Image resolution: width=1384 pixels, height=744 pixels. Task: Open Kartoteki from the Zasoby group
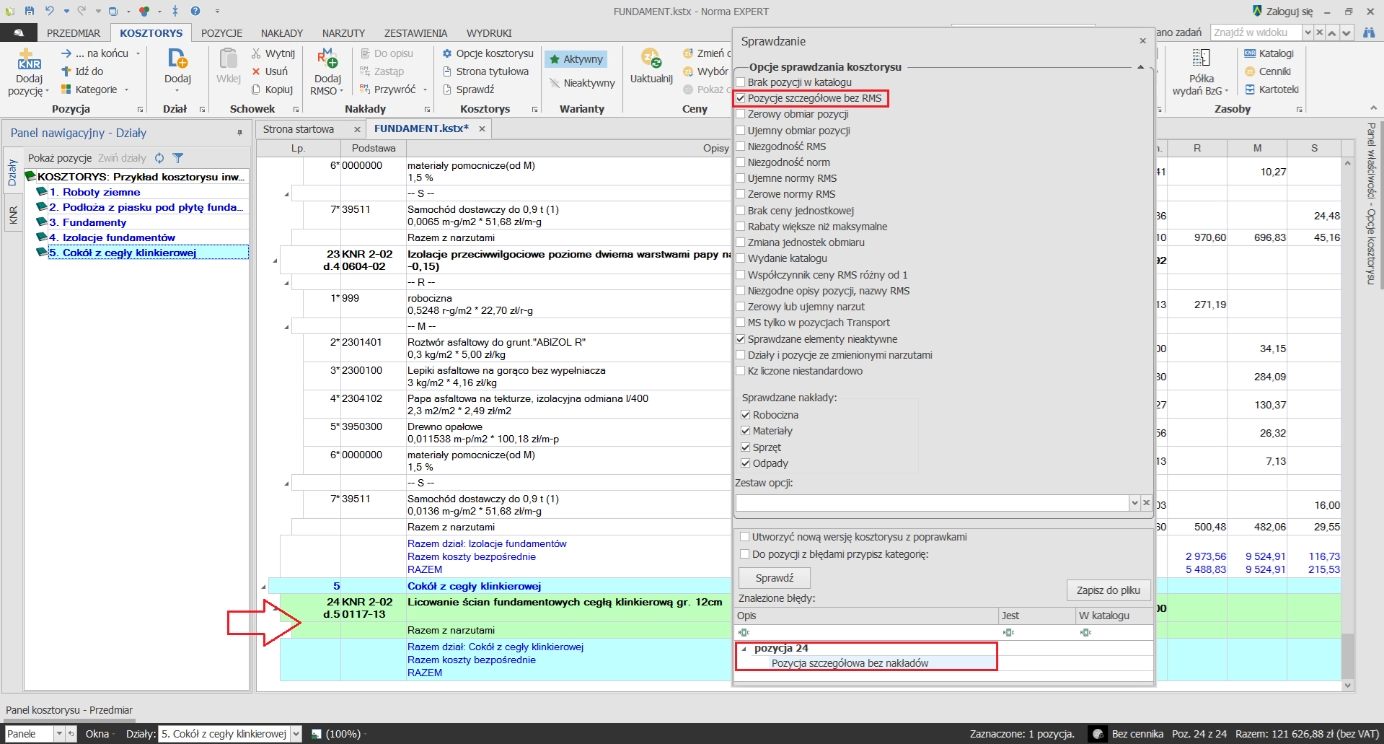pos(1271,89)
